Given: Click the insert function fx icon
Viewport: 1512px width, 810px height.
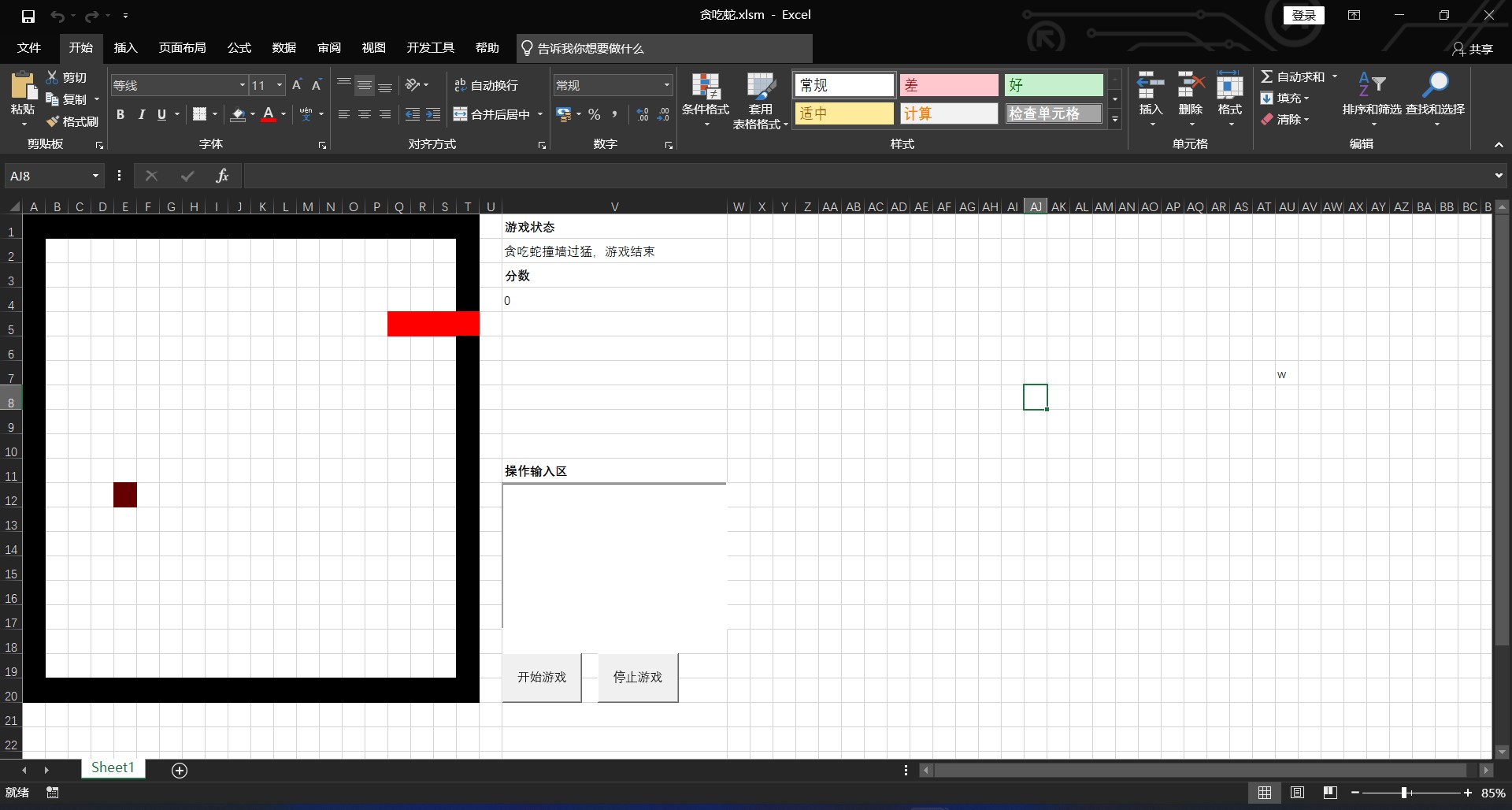Looking at the screenshot, I should (x=222, y=176).
